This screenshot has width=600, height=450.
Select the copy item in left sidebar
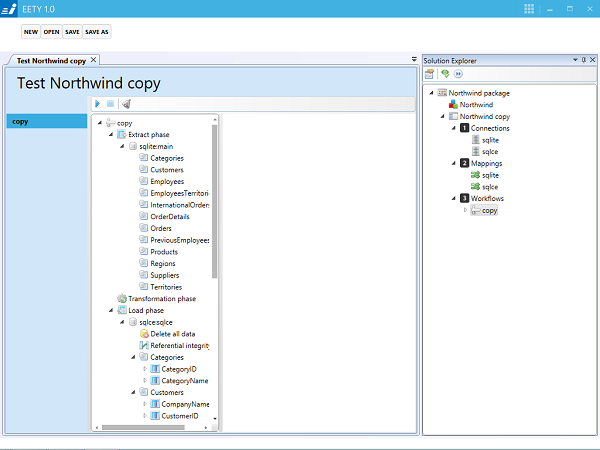[x=47, y=121]
